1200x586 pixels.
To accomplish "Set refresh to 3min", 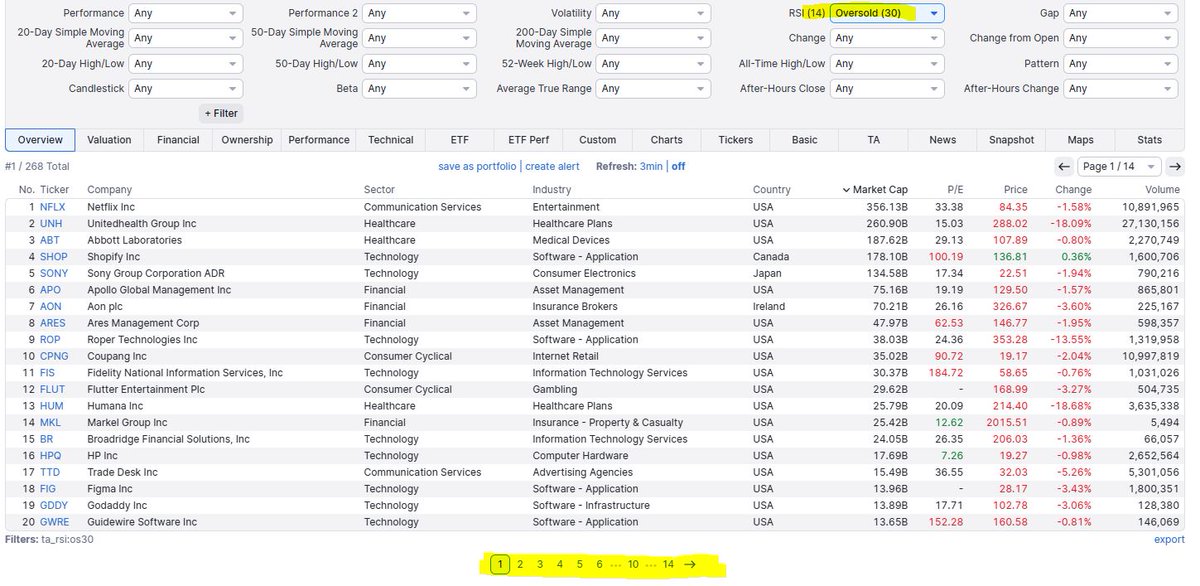I will 651,166.
